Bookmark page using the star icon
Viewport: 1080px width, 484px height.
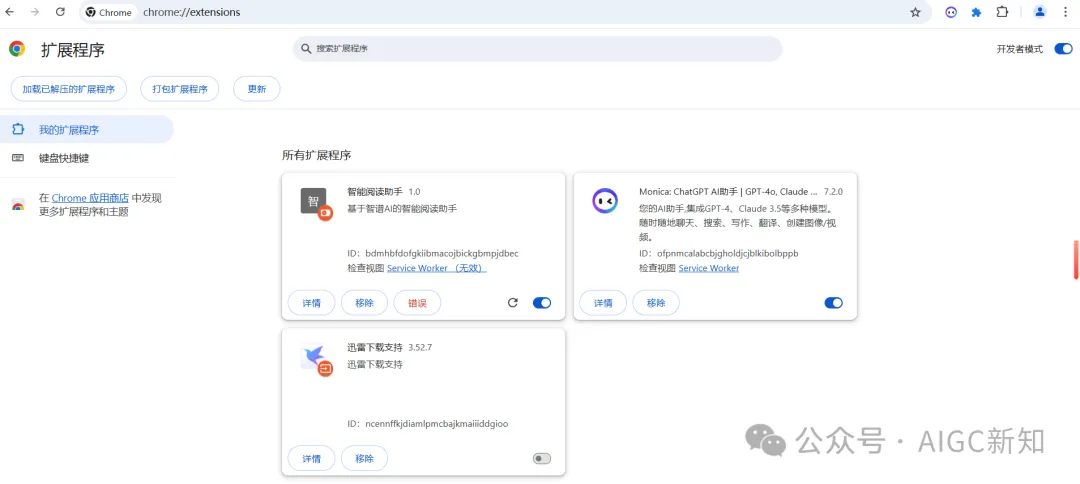[x=915, y=12]
